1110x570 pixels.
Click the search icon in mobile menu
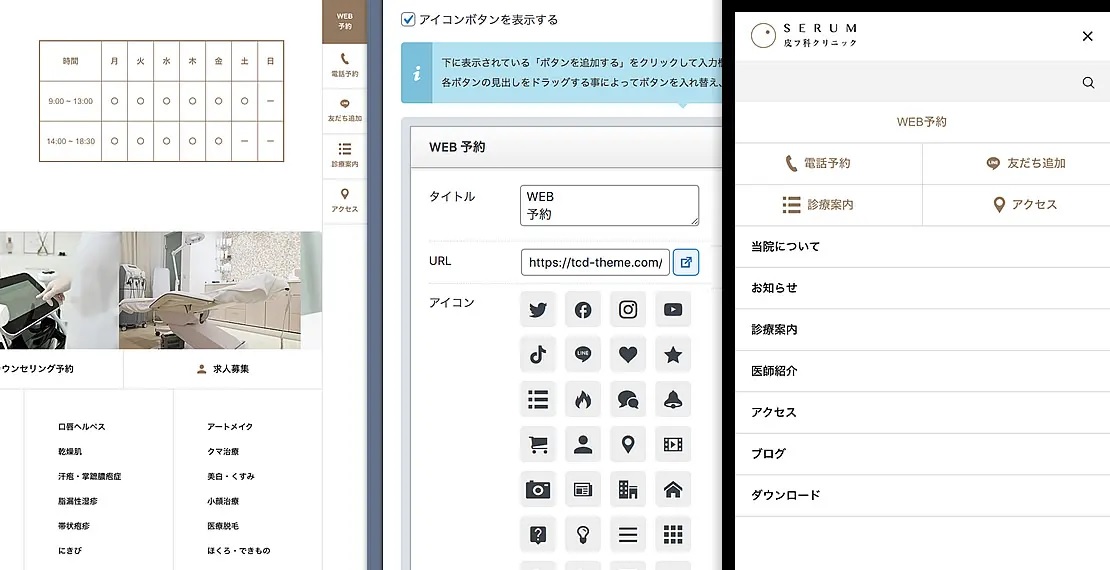point(1088,83)
